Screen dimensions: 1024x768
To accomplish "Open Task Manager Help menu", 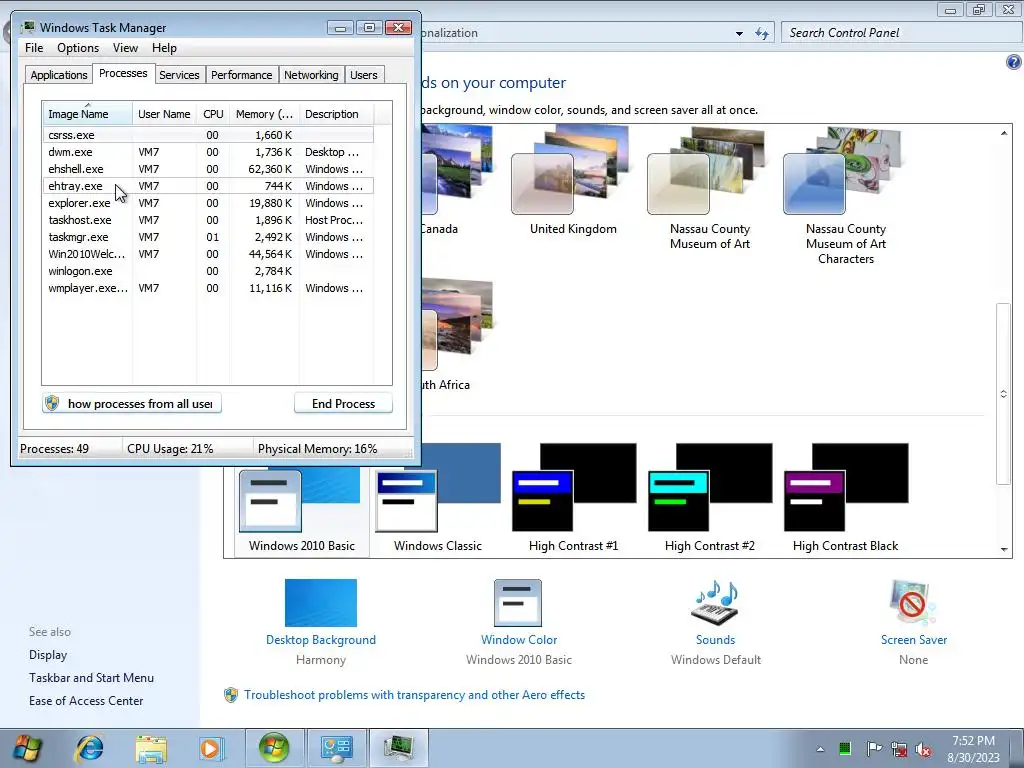I will (164, 48).
